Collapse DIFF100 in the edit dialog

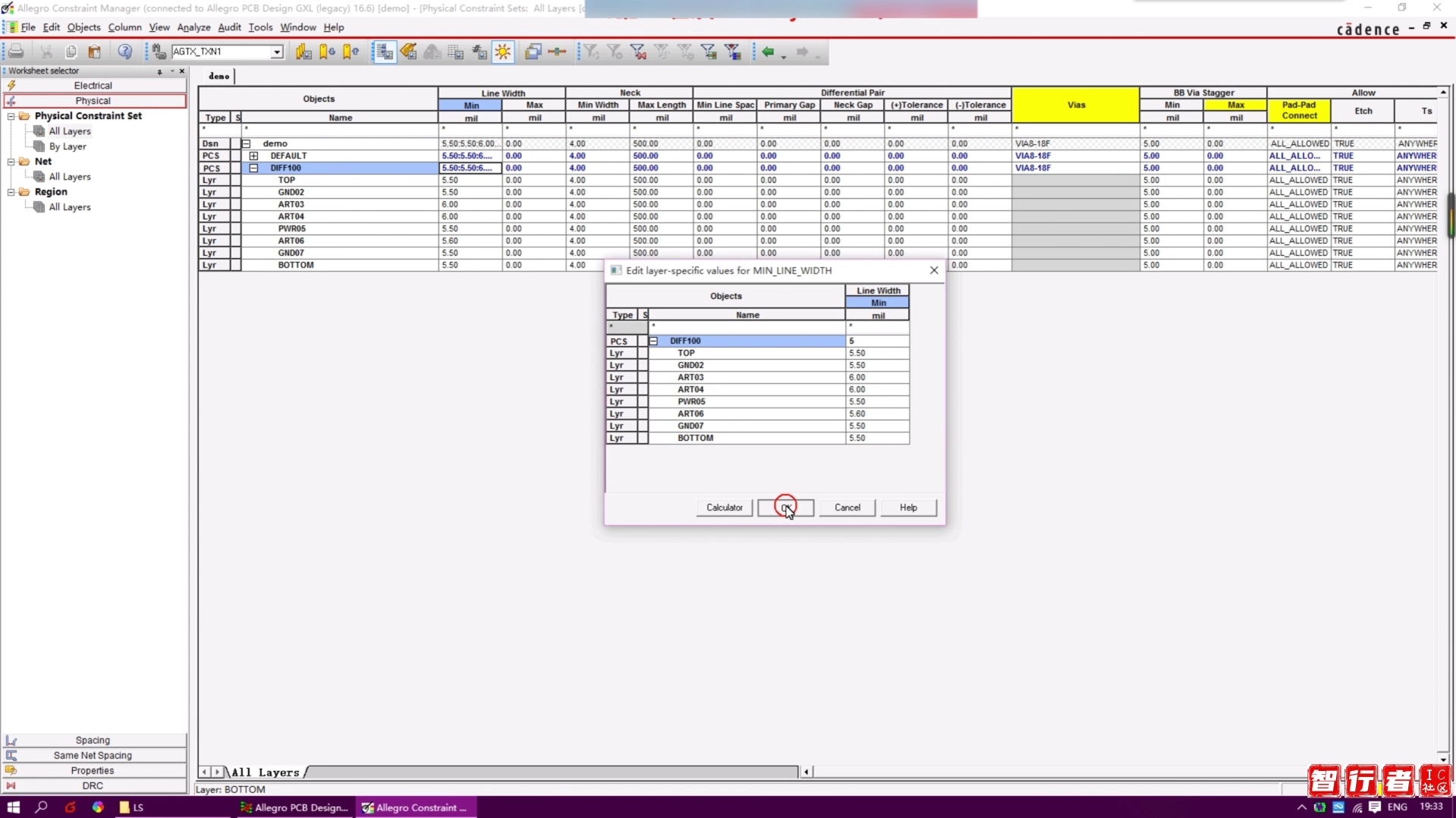pyautogui.click(x=653, y=341)
